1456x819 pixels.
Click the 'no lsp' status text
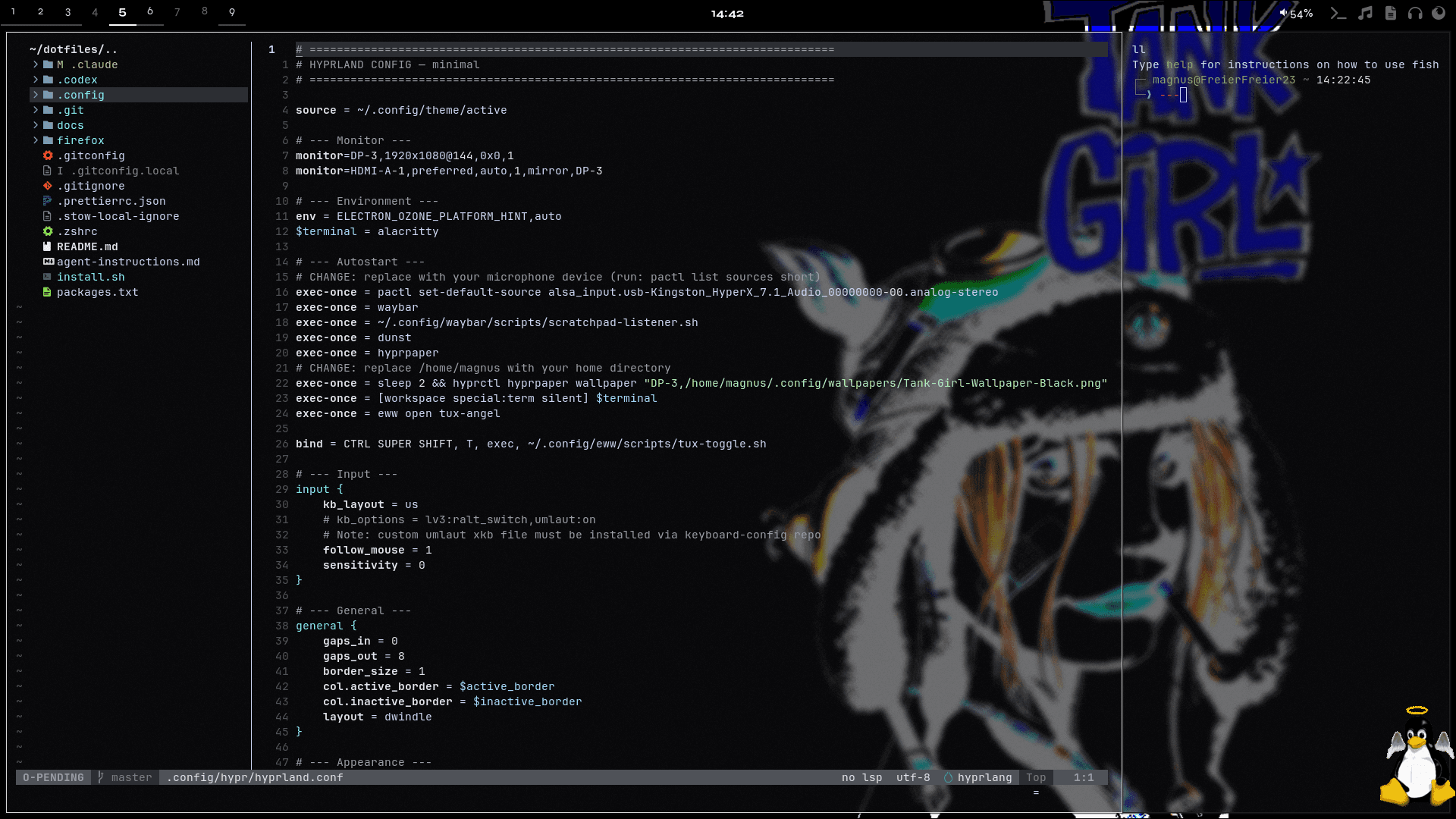862,777
